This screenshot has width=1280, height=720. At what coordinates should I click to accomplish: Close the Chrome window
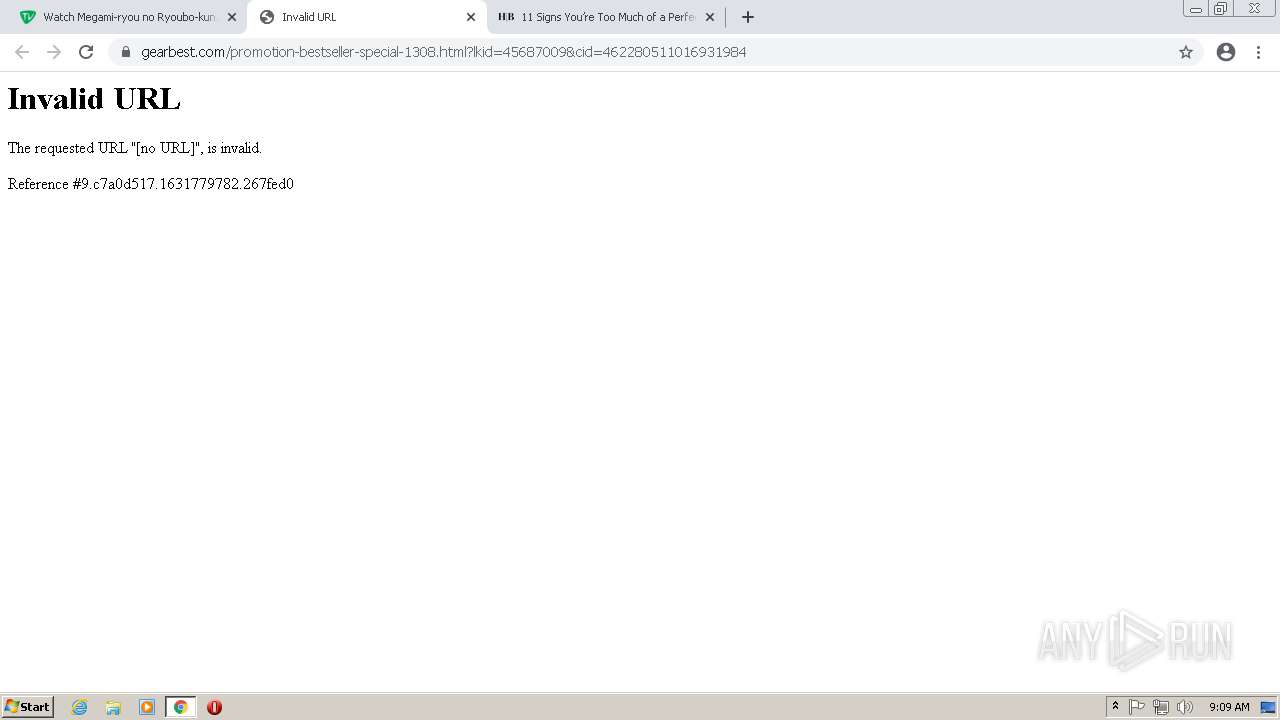tap(1254, 9)
